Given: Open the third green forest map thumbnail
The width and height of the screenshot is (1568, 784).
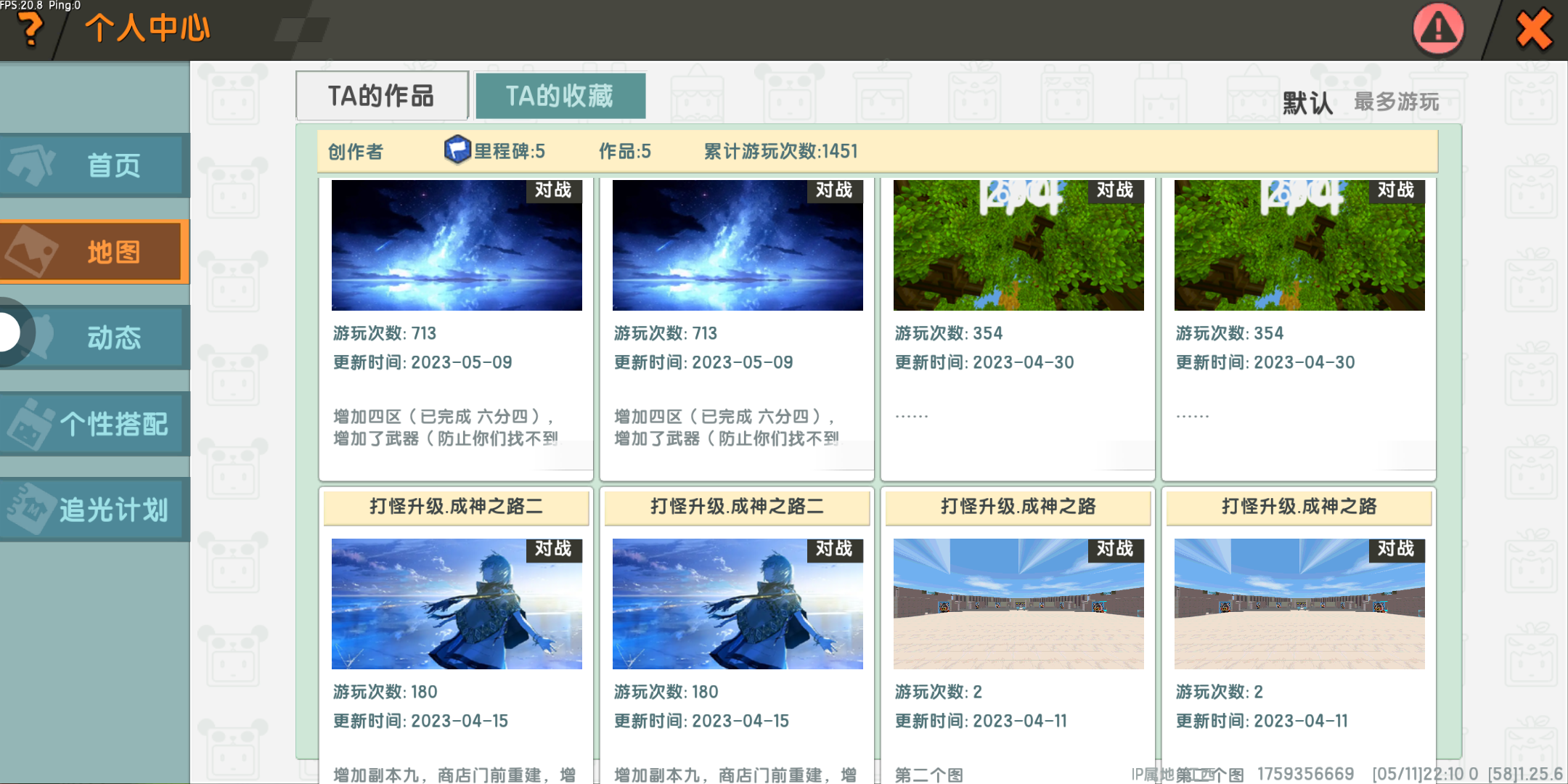Looking at the screenshot, I should (x=1018, y=245).
